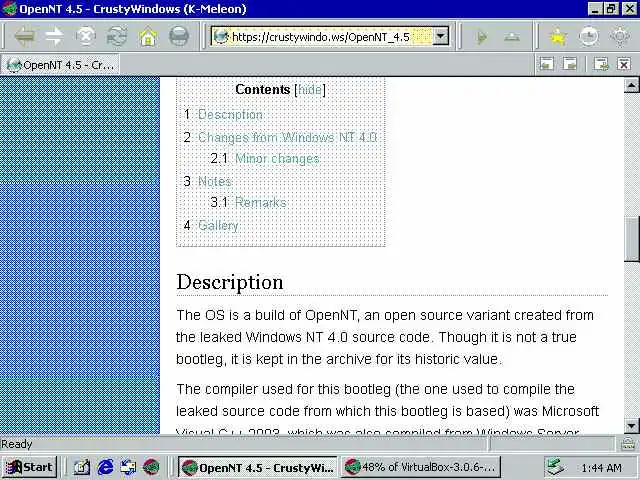Click the Channels quick launch icon
640x480 pixels.
point(128,467)
